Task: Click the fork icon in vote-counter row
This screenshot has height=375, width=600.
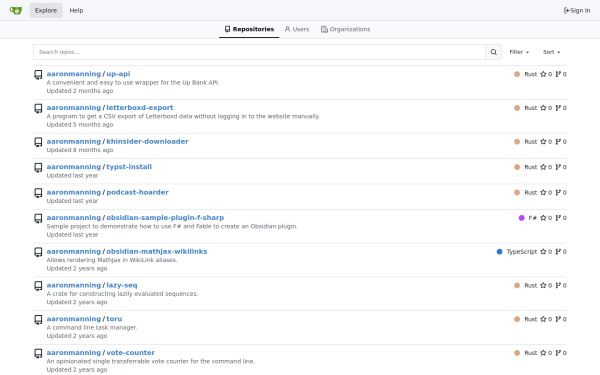Action: pyautogui.click(x=558, y=353)
